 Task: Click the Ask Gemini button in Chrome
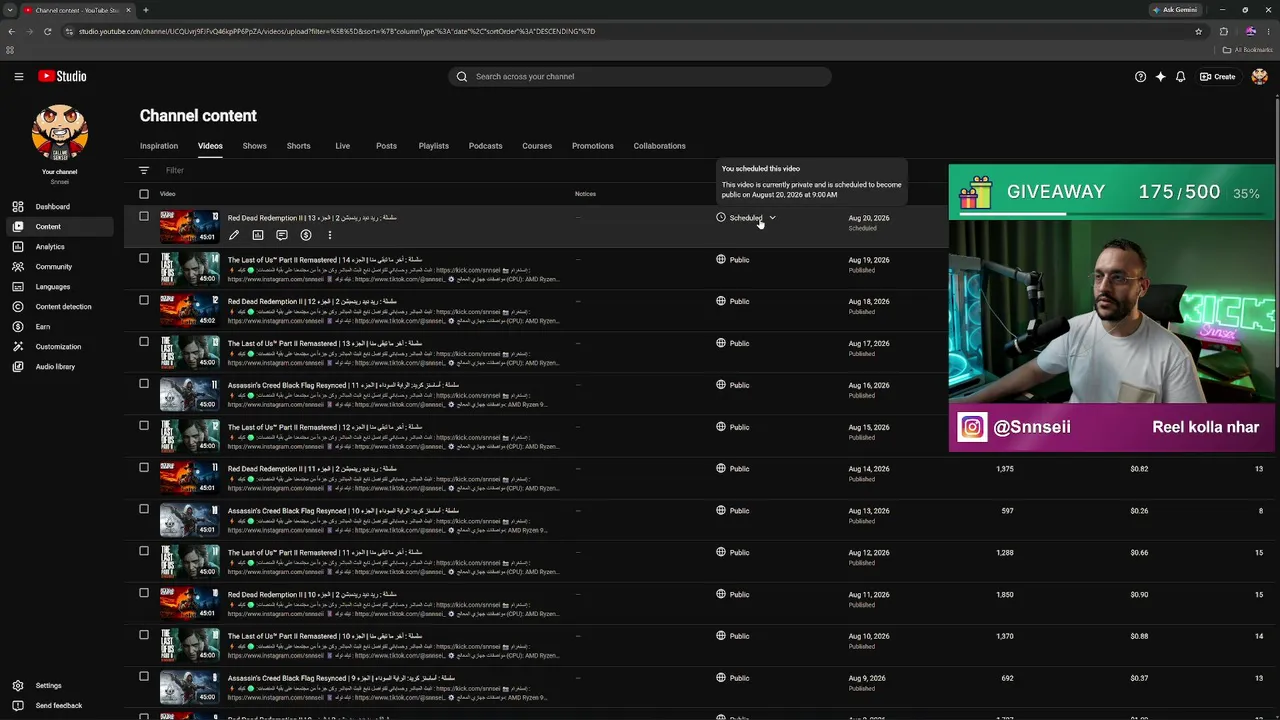pyautogui.click(x=1175, y=10)
